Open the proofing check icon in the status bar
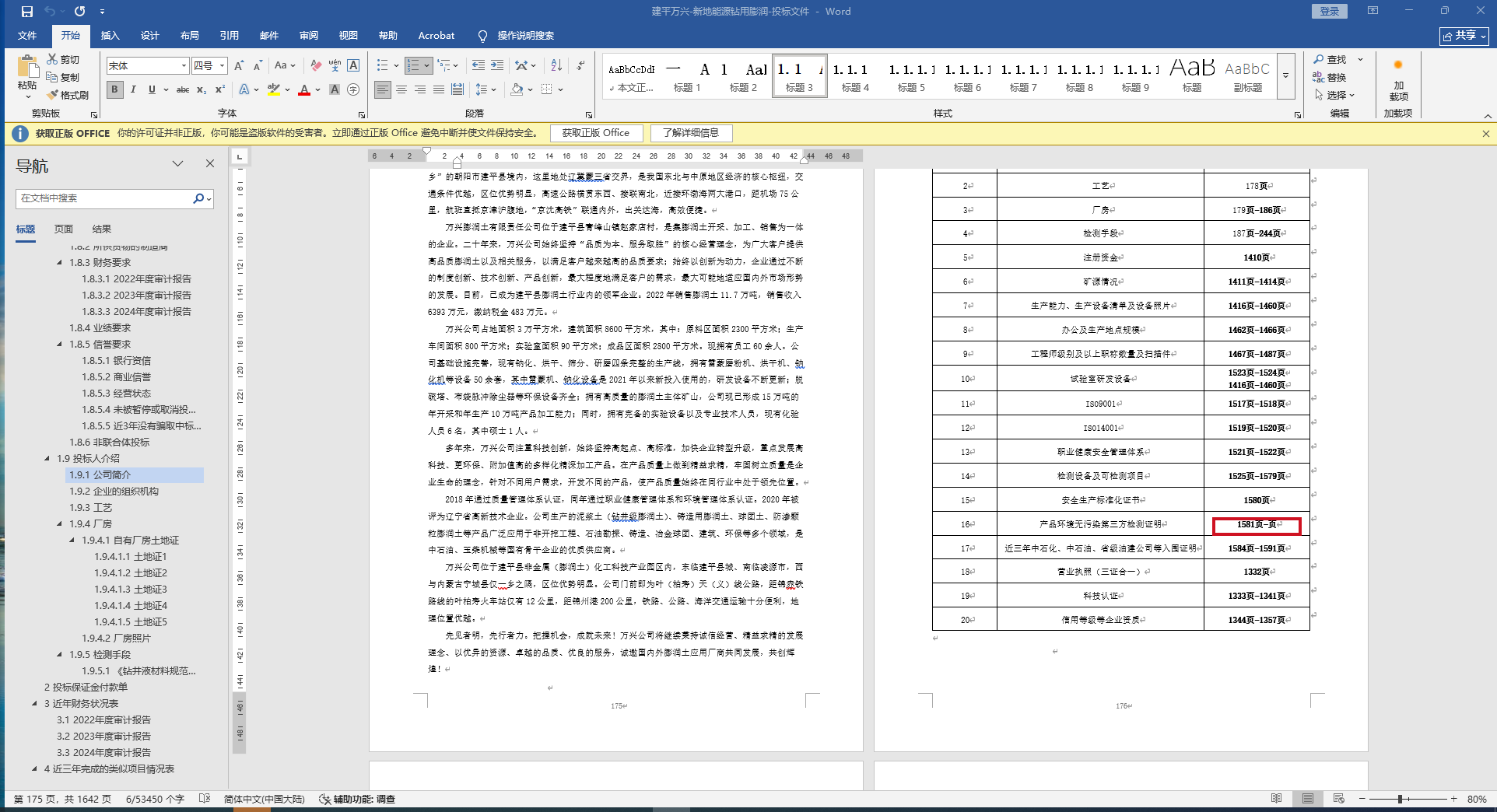Image resolution: width=1497 pixels, height=812 pixels. (205, 799)
